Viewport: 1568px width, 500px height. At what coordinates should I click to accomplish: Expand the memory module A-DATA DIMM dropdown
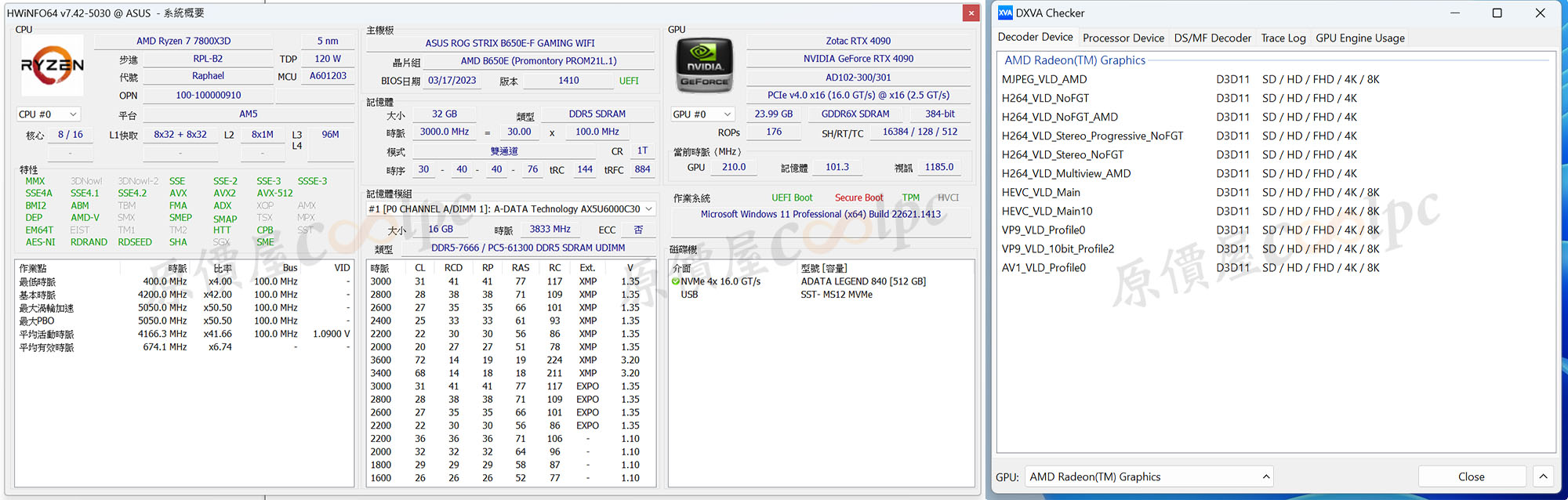(511, 209)
